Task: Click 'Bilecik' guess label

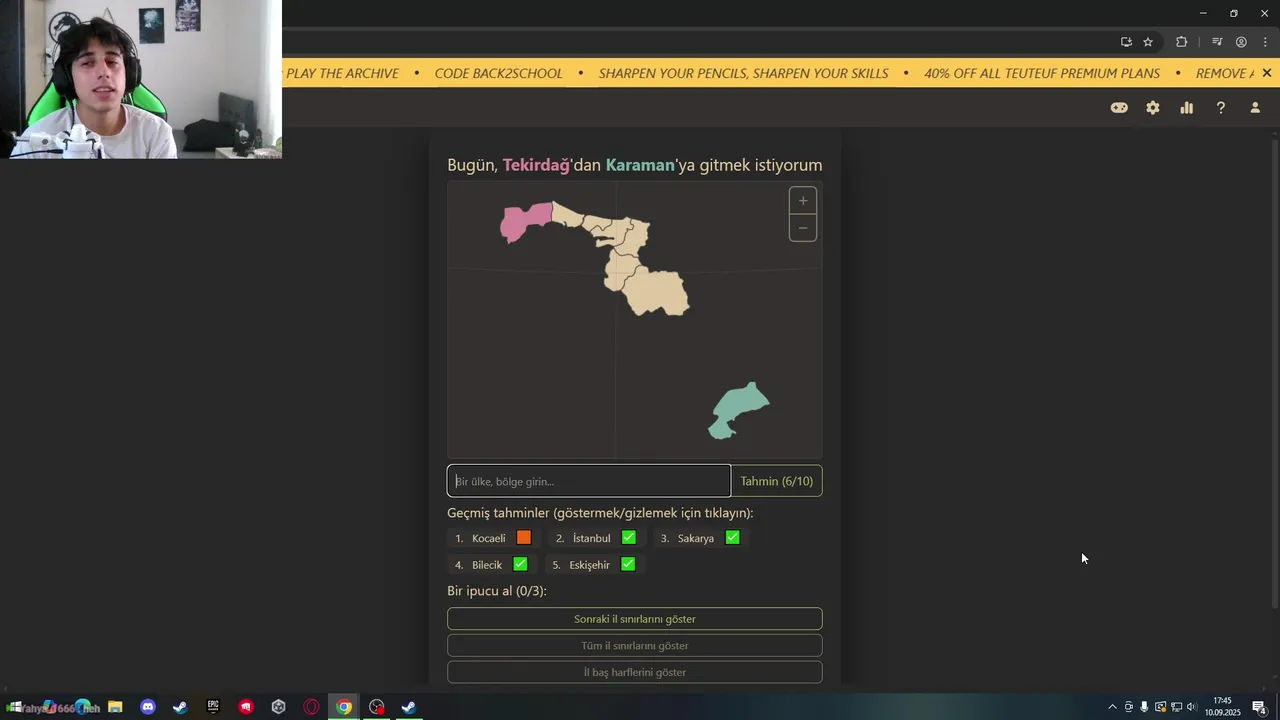Action: (x=487, y=565)
